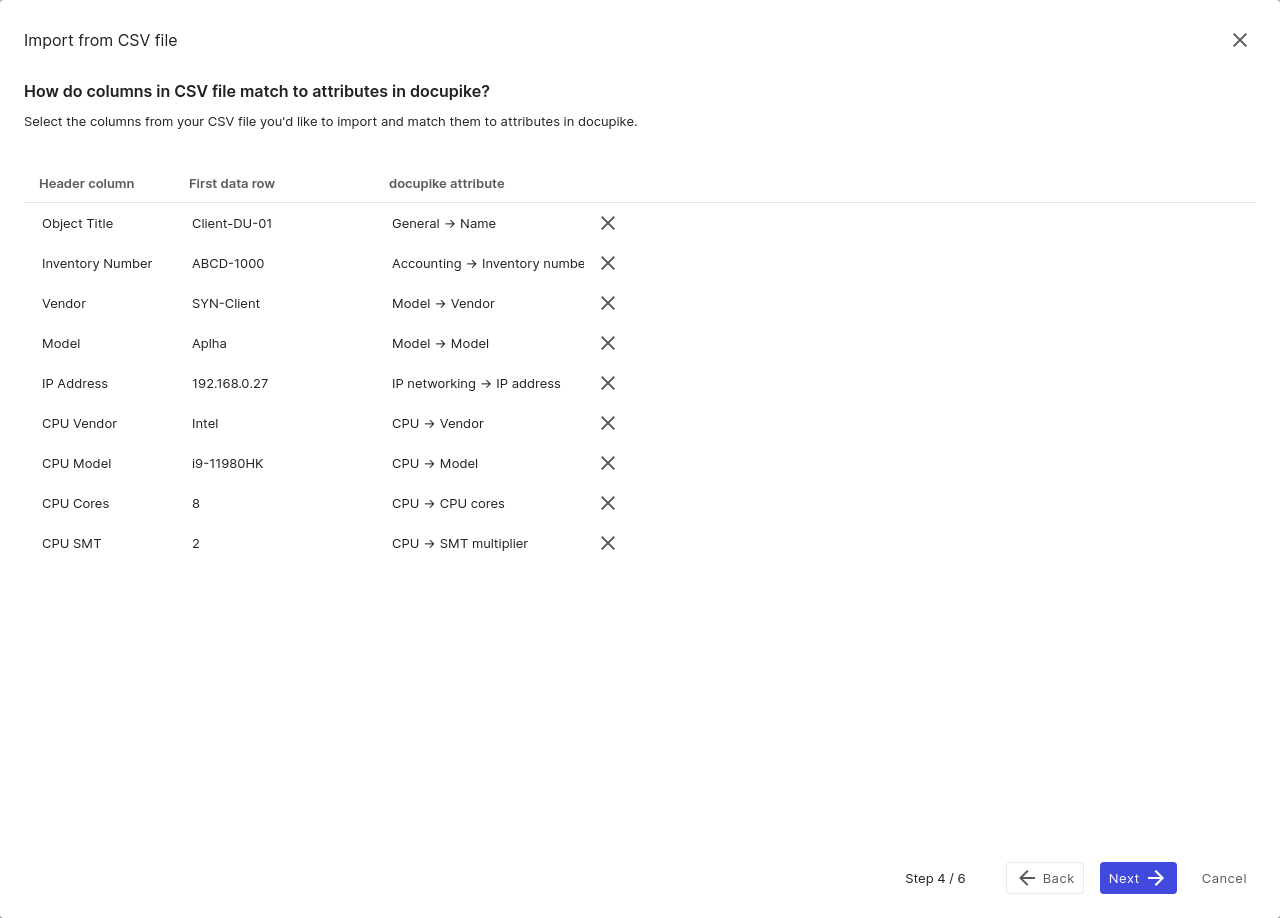
Task: Open the General → Name attribute selector
Action: pyautogui.click(x=487, y=223)
